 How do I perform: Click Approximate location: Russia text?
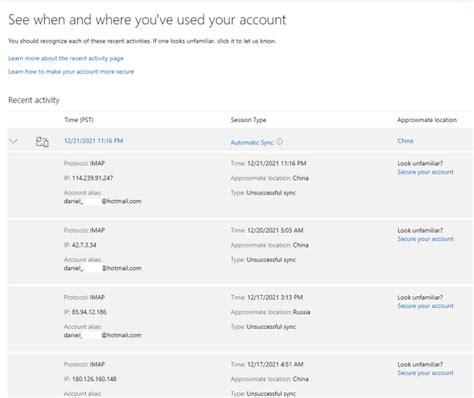270,312
